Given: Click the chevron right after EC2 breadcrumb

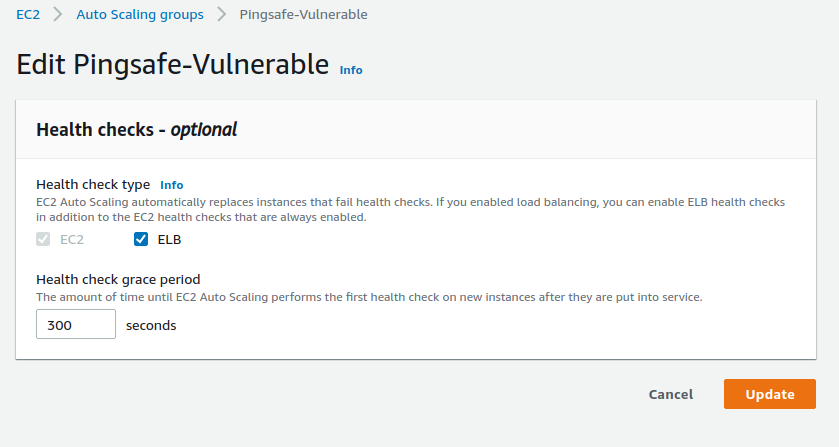Looking at the screenshot, I should [x=58, y=15].
